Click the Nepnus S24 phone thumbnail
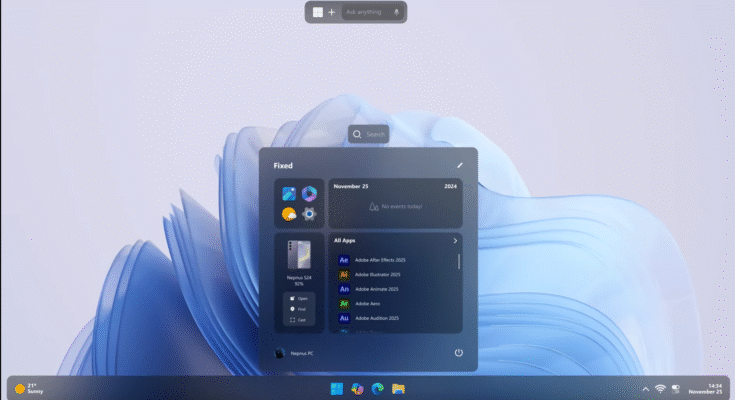The height and width of the screenshot is (400, 735). tap(299, 255)
